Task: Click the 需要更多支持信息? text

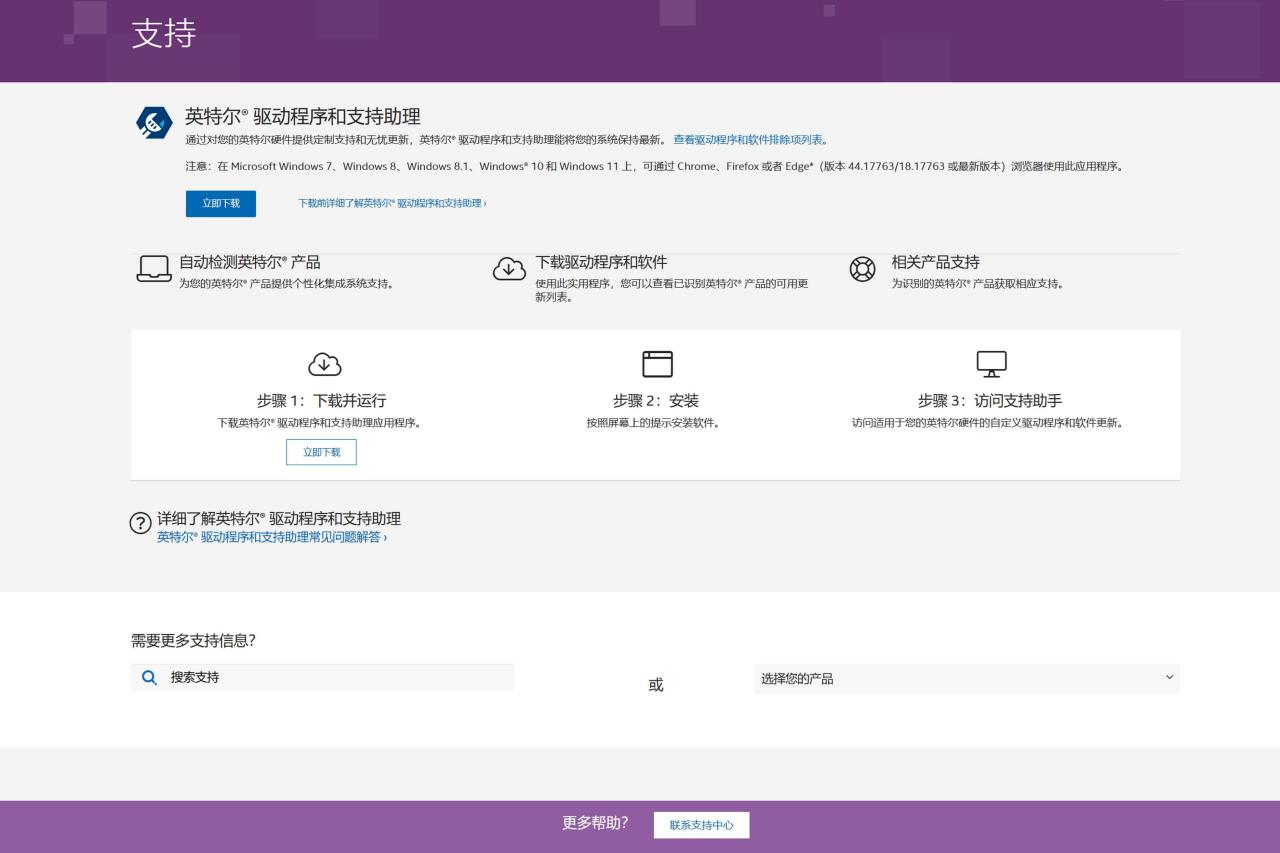Action: point(193,640)
